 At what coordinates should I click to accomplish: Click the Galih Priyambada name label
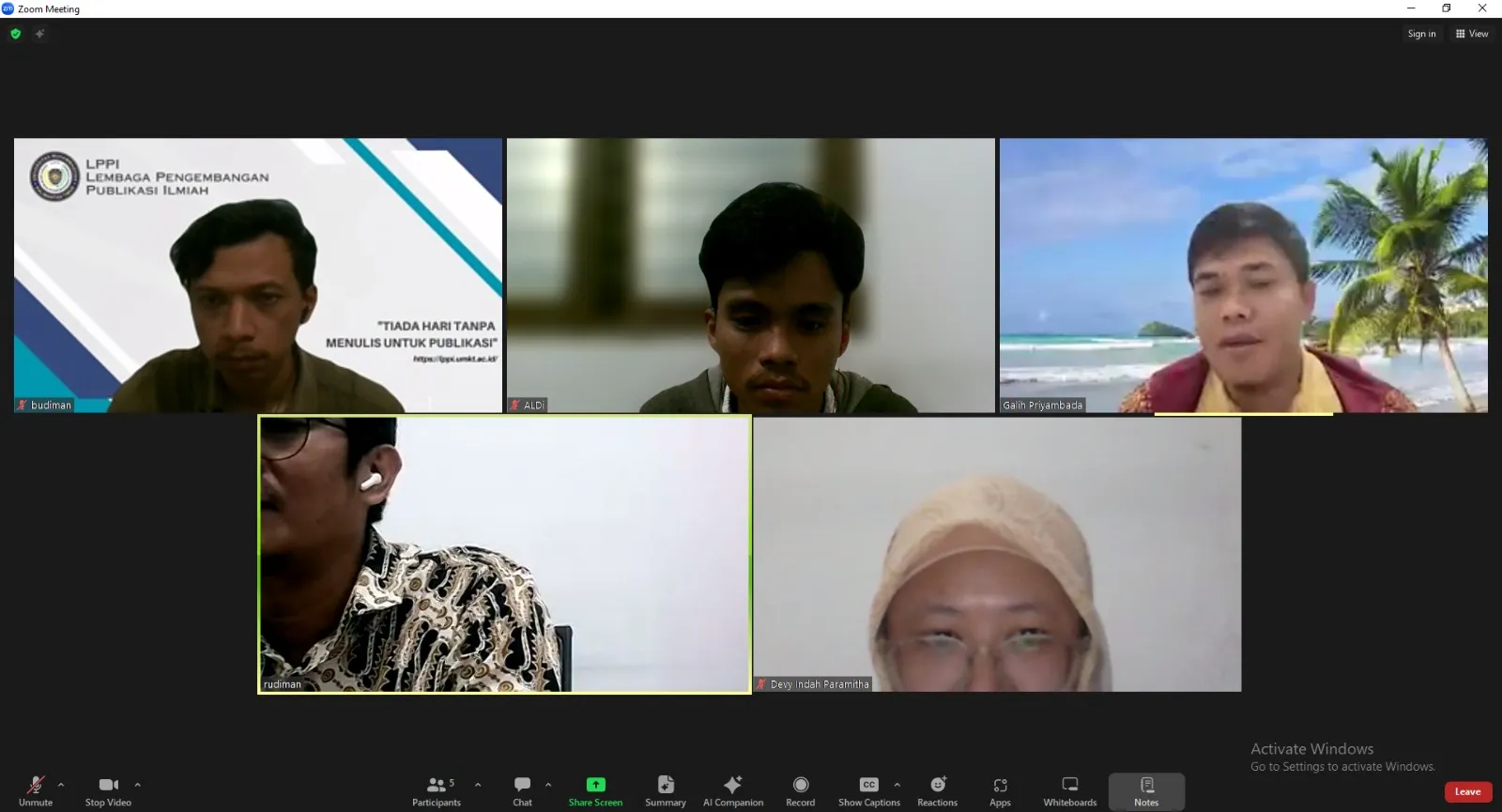[x=1042, y=406]
